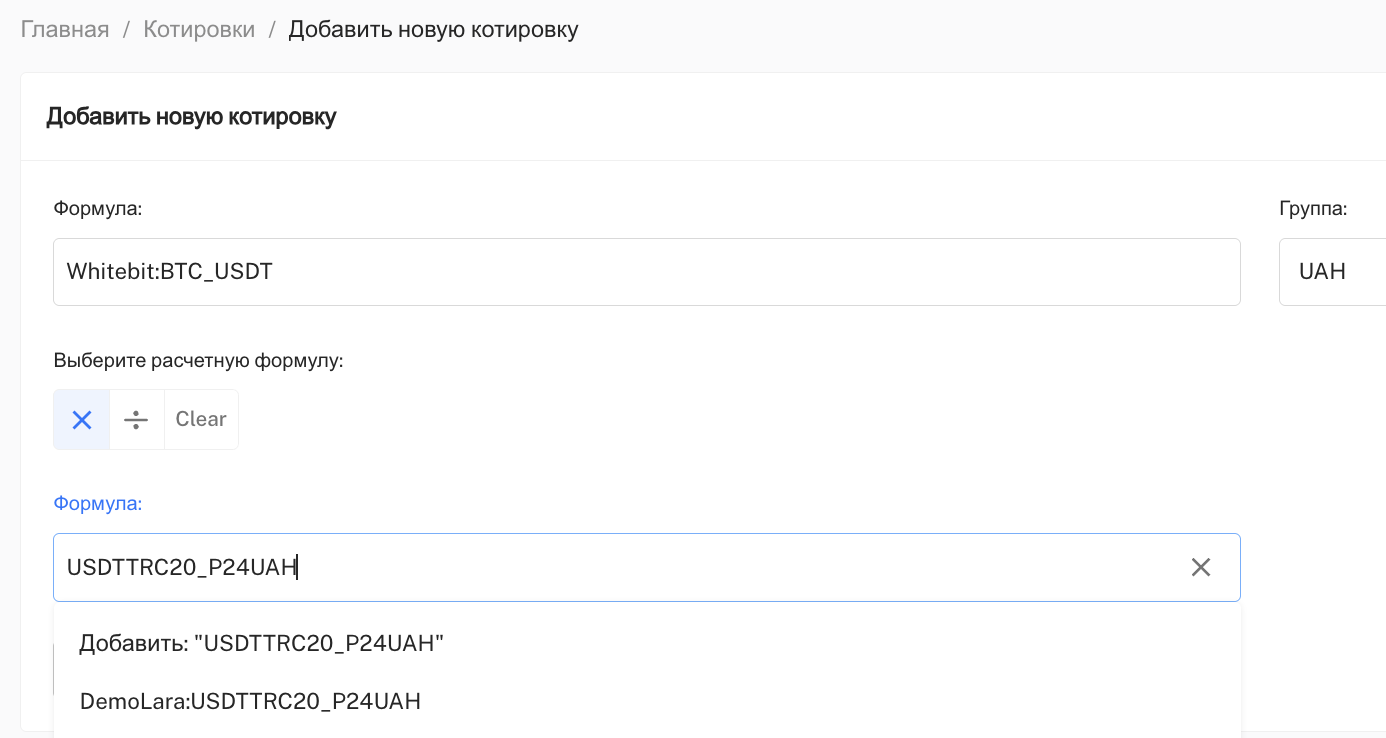The width and height of the screenshot is (1386, 738).
Task: Select the division operator icon
Action: tap(136, 420)
